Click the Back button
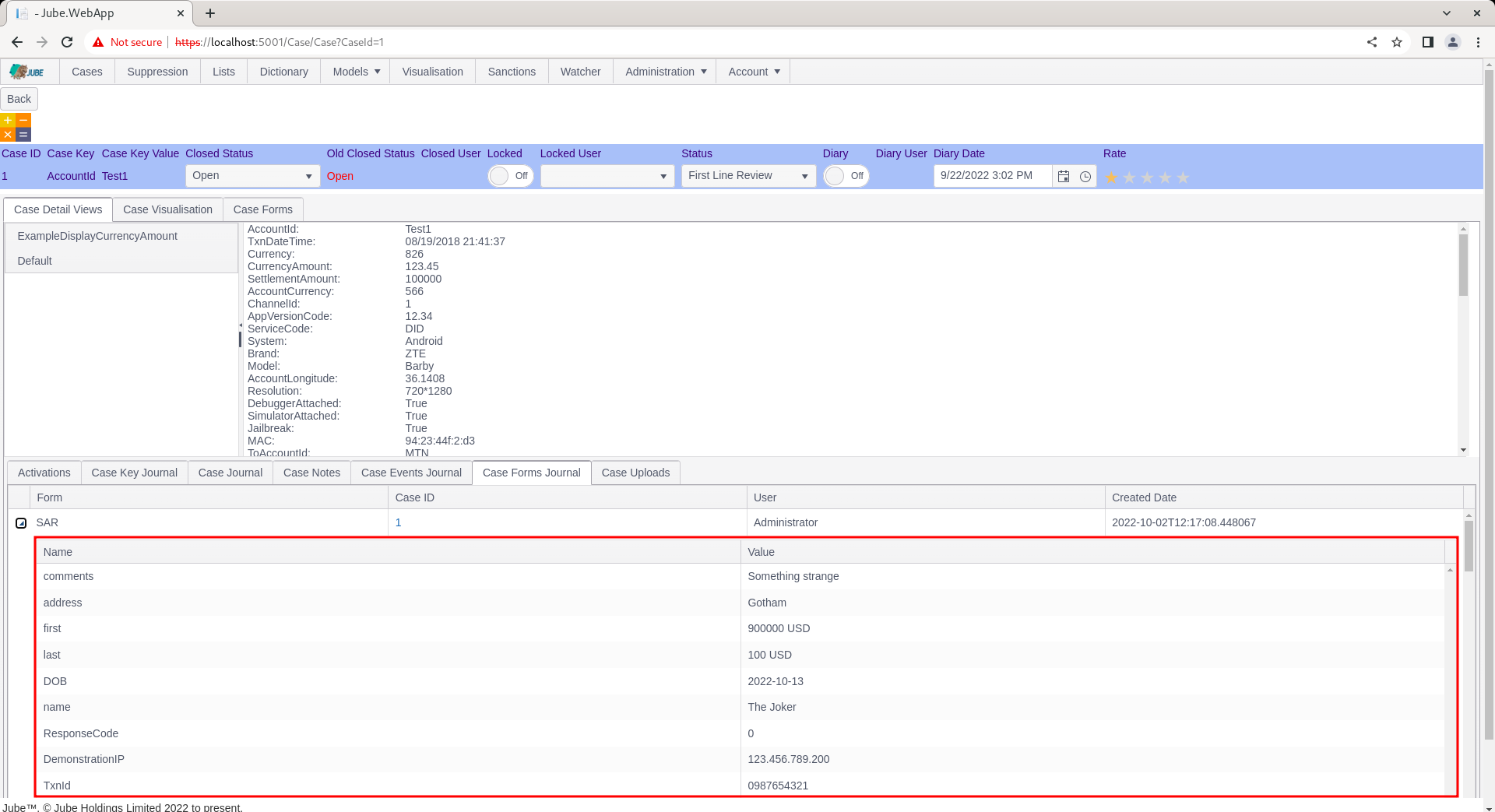 tap(19, 99)
